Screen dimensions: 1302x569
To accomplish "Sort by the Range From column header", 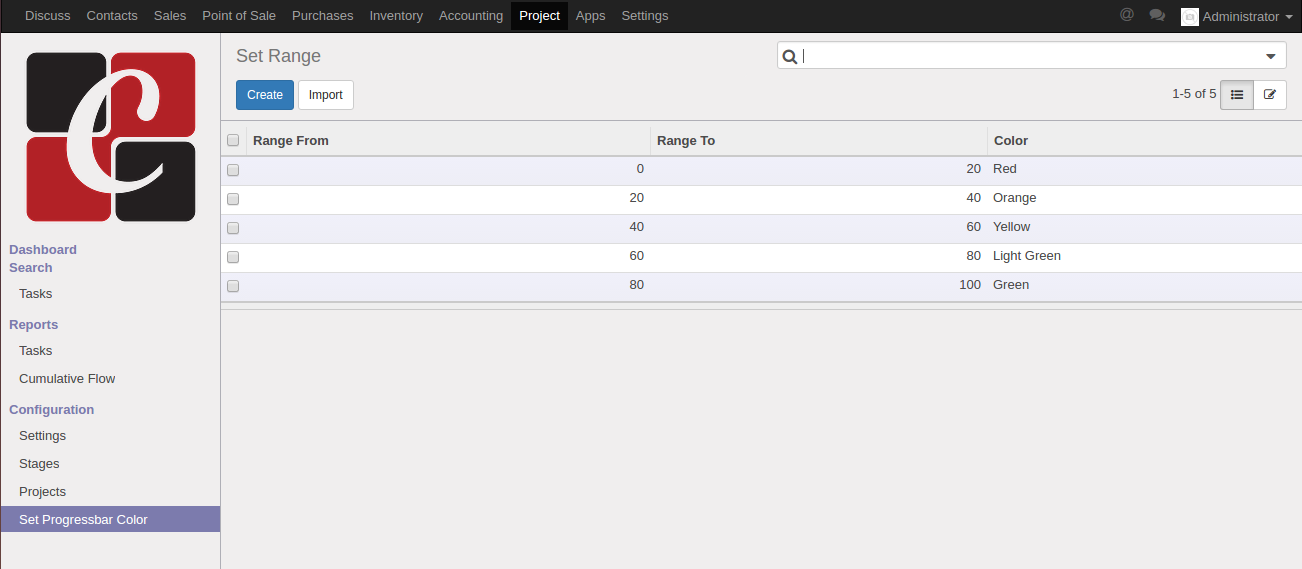I will pyautogui.click(x=291, y=140).
